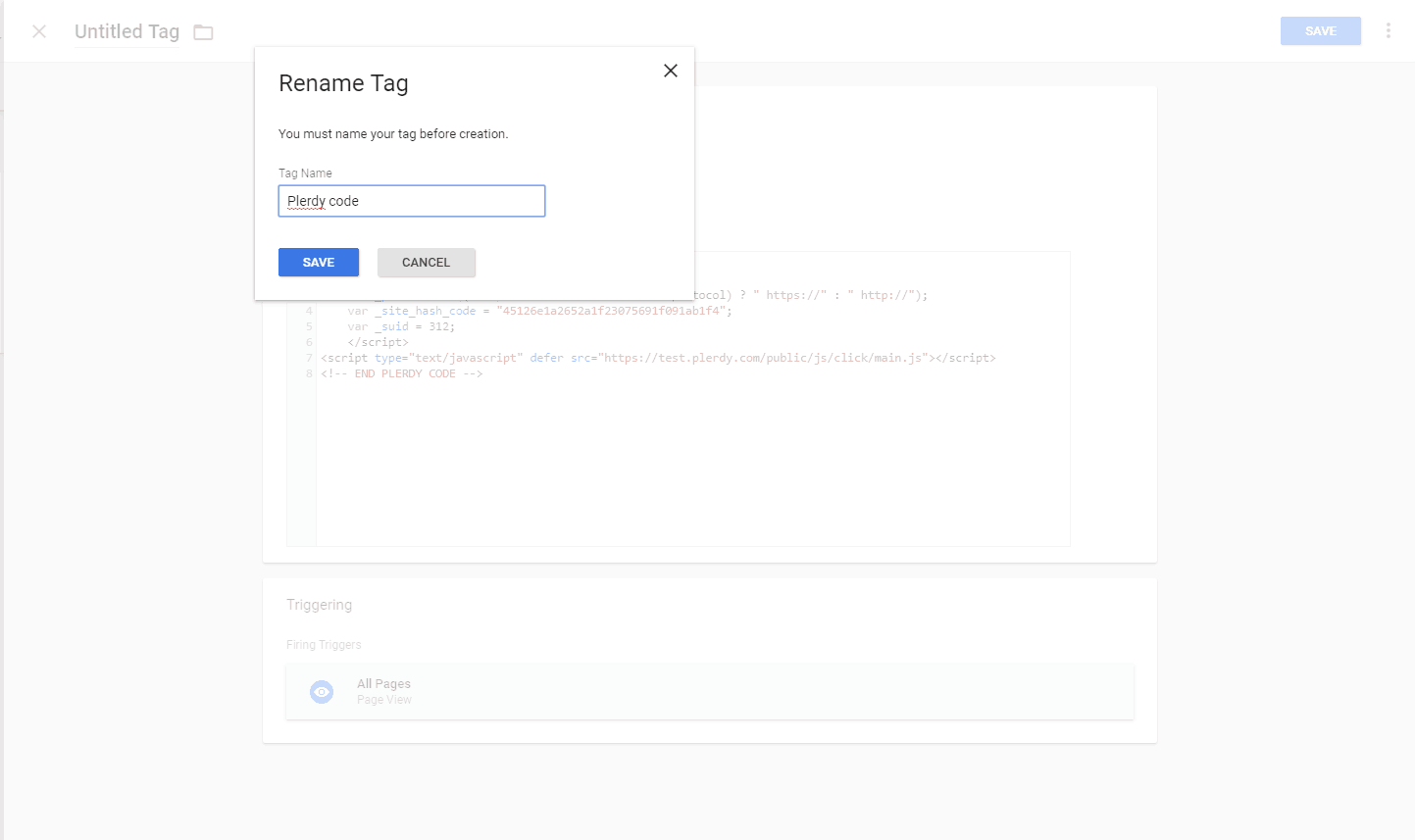
Task: Click the folder icon next to Untitled Tag
Action: click(x=203, y=32)
